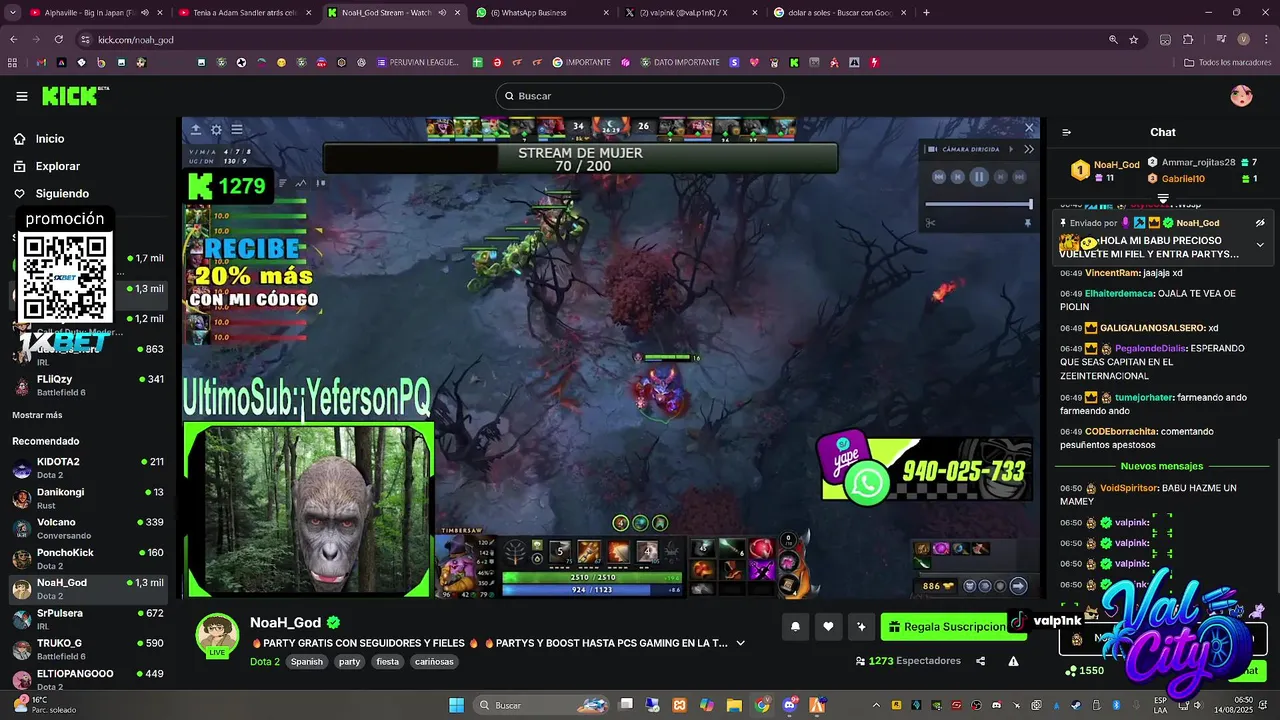Screen dimensions: 1280x720
Task: Select the cariñosas tag
Action: [434, 662]
